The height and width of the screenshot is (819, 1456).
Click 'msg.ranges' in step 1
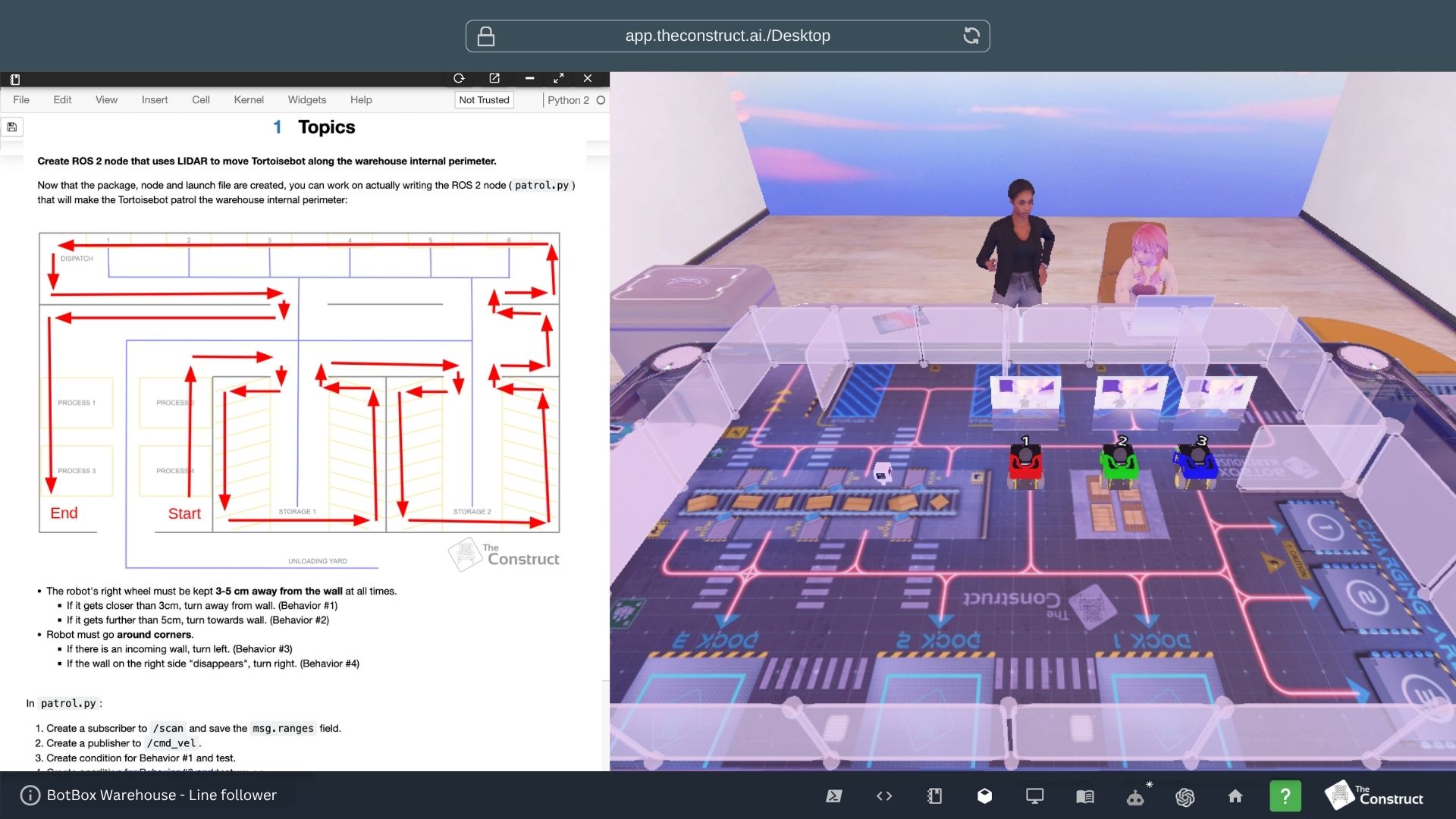click(x=283, y=728)
